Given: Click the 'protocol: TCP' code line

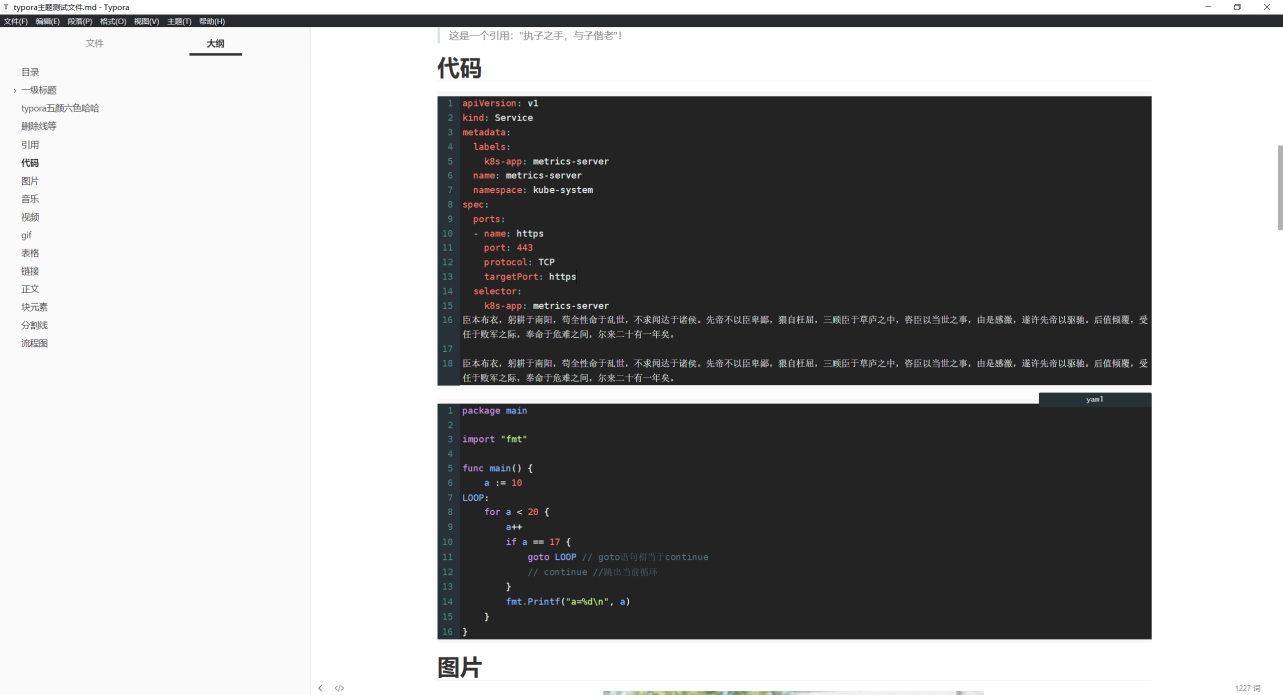Looking at the screenshot, I should coord(519,262).
